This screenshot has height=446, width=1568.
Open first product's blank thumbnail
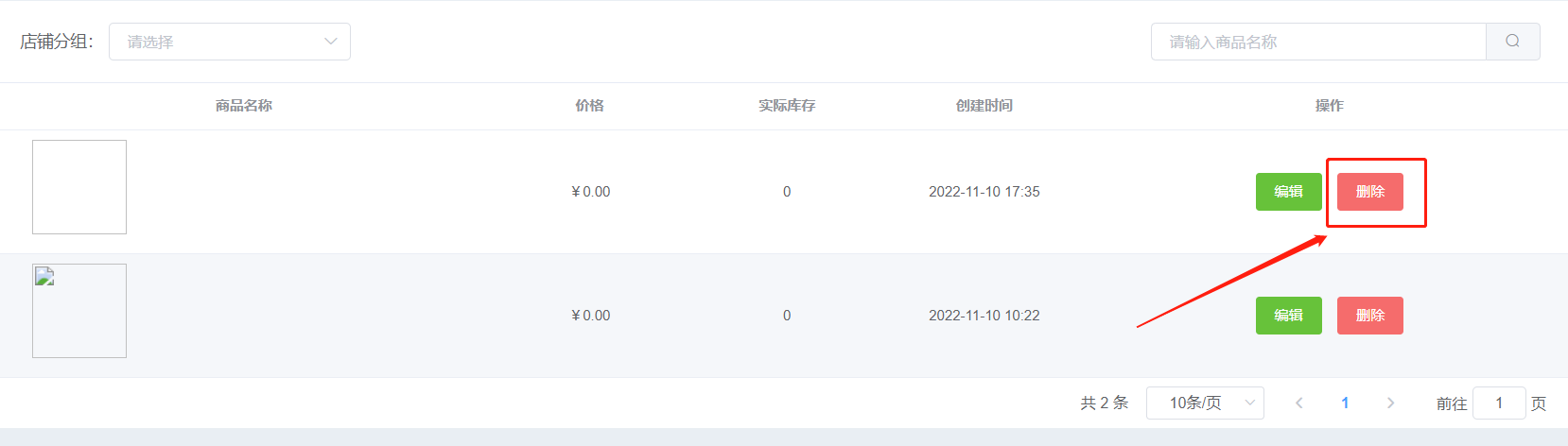tap(79, 187)
